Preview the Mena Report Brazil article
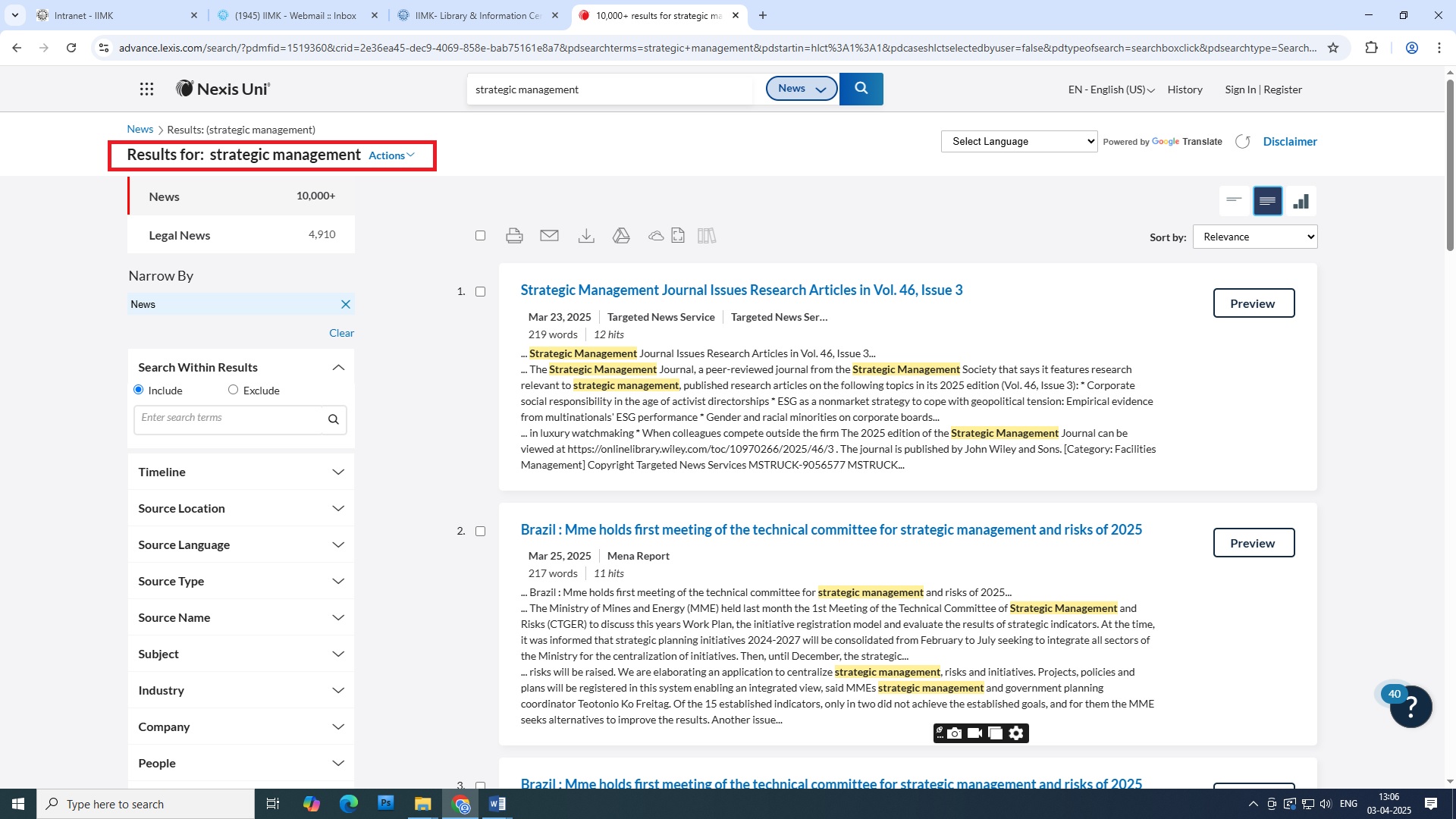Image resolution: width=1456 pixels, height=819 pixels. coord(1253,543)
